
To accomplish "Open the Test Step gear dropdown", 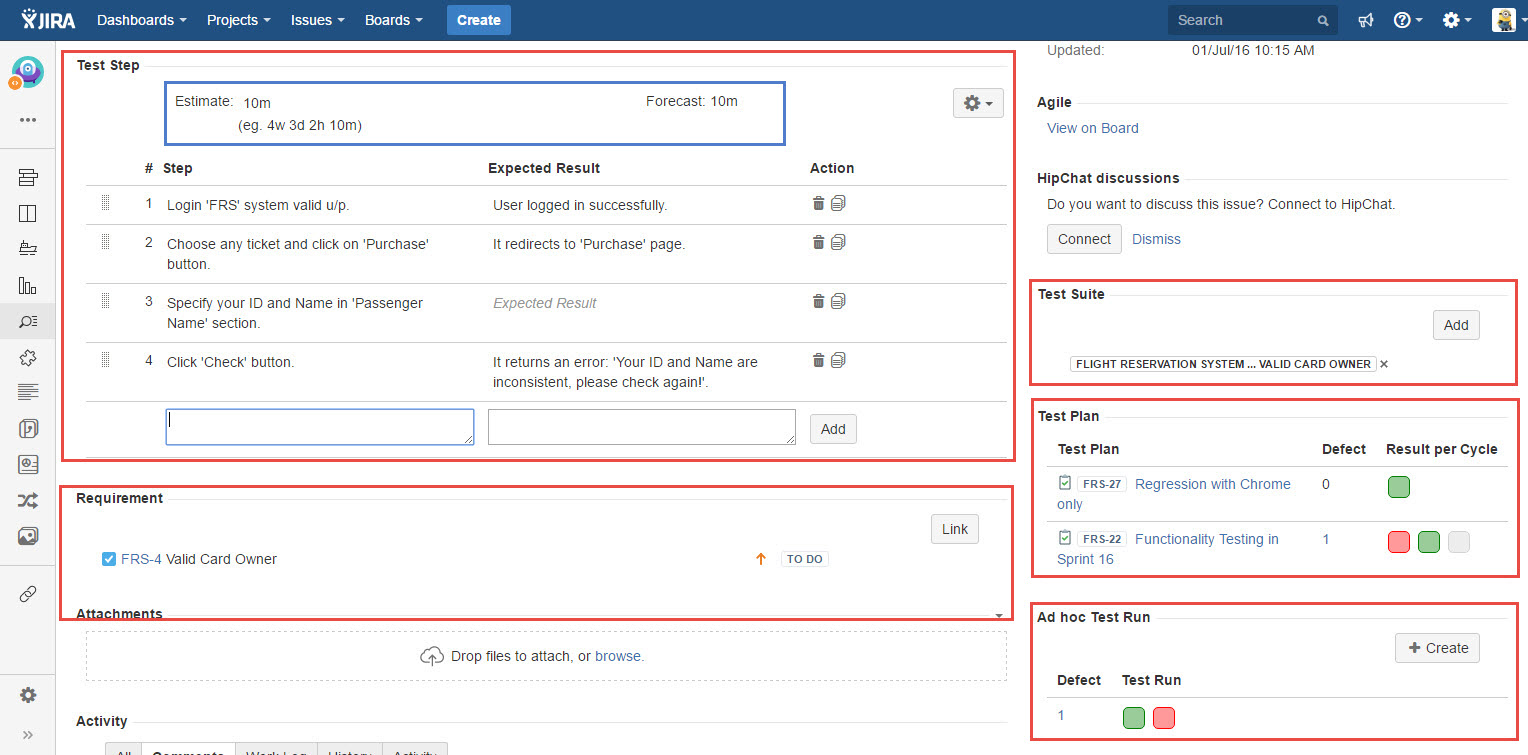I will click(978, 103).
